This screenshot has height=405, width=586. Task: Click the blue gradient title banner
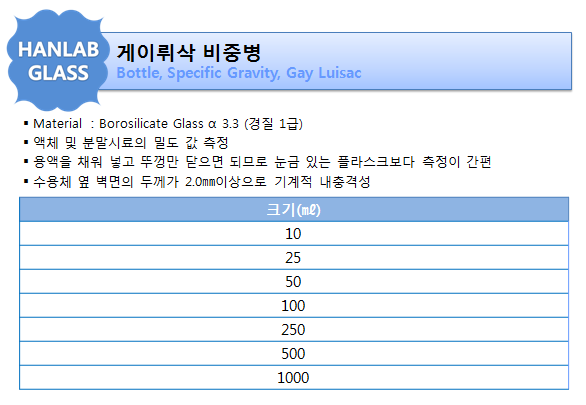tap(336, 61)
